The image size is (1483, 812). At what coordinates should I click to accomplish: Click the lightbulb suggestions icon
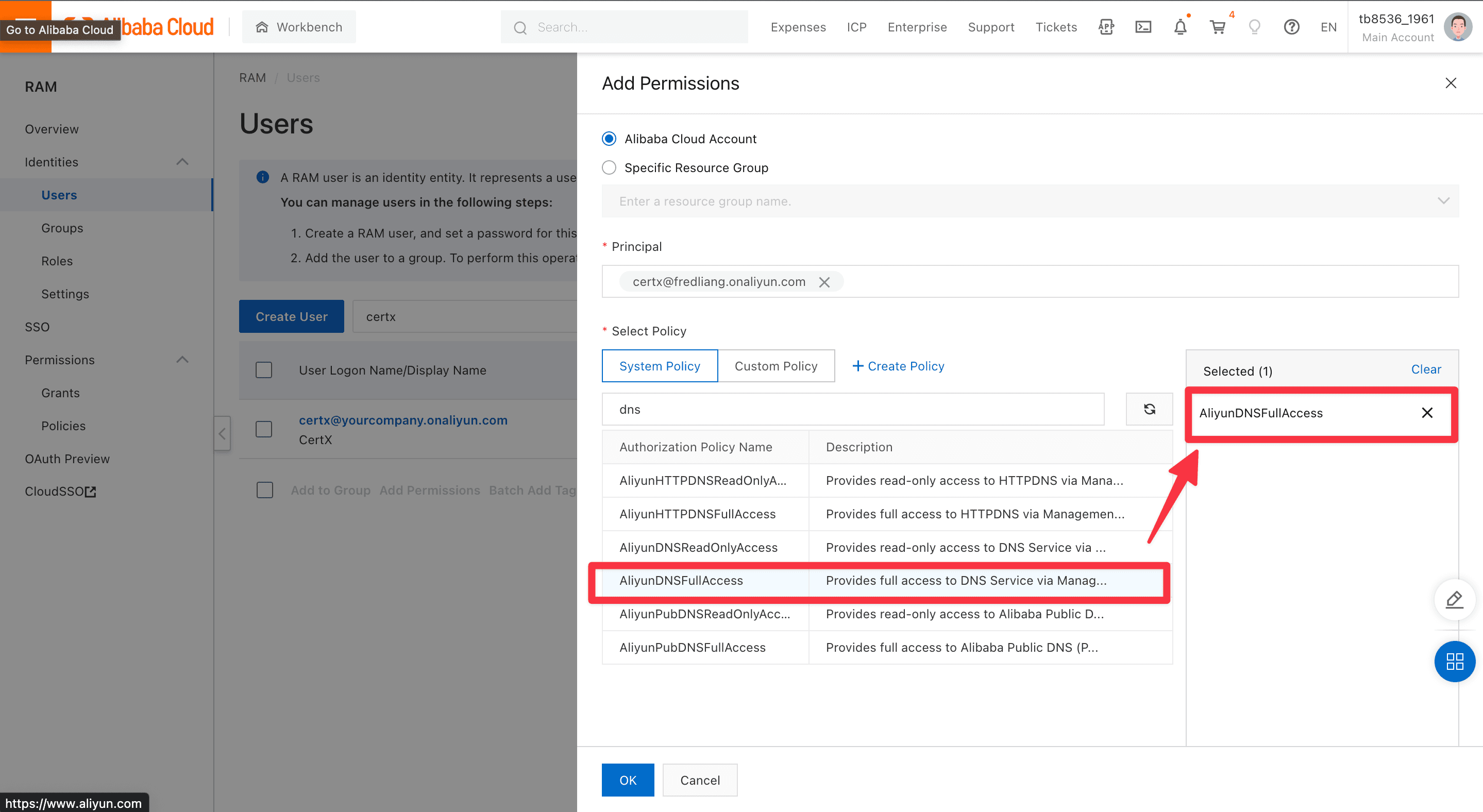1254,27
